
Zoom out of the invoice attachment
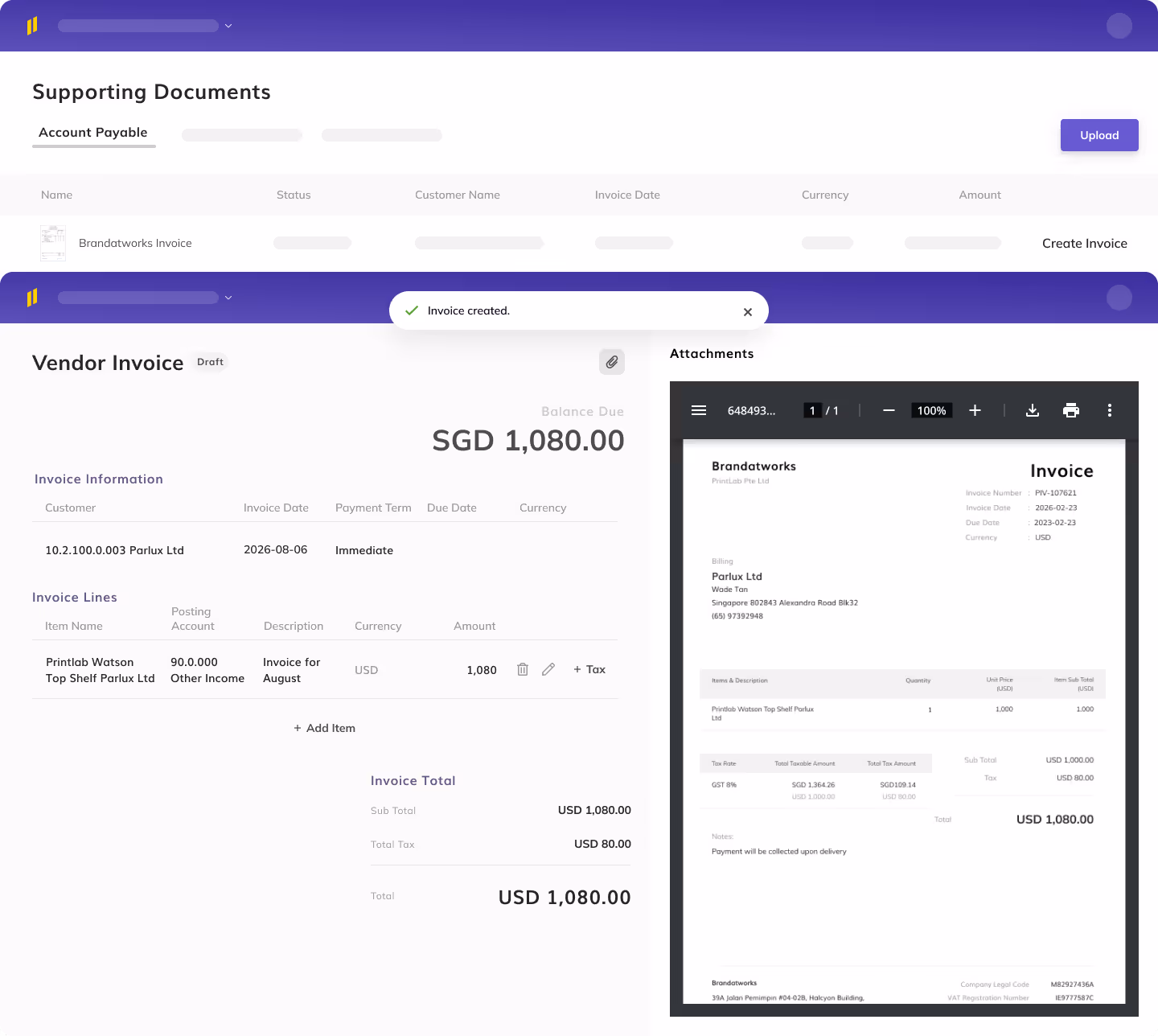pos(889,410)
